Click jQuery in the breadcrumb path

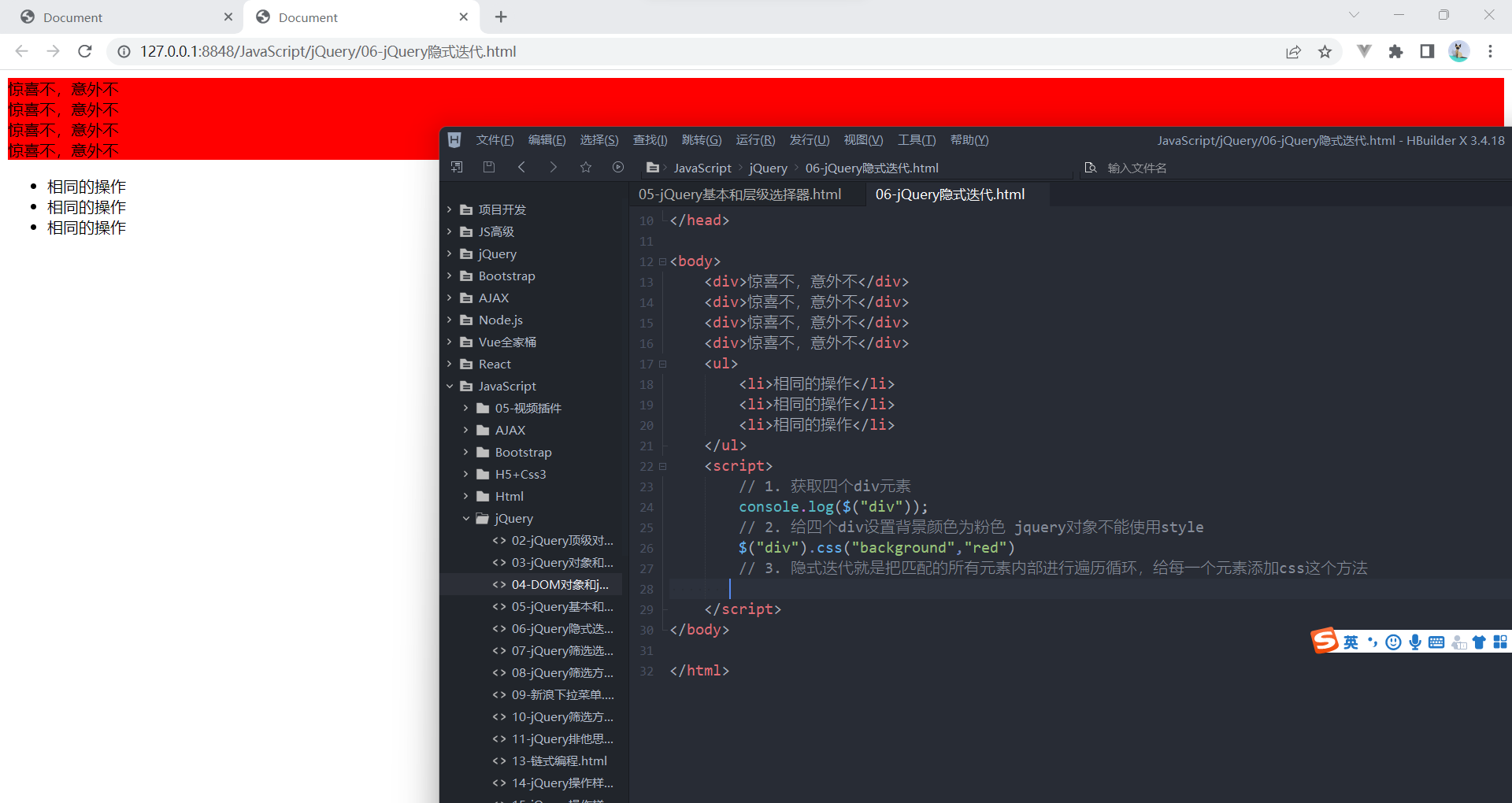click(x=768, y=168)
